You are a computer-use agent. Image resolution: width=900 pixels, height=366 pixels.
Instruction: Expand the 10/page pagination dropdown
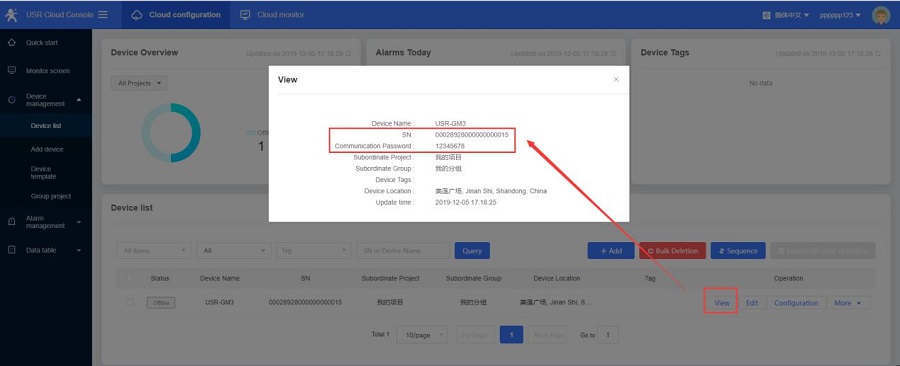pos(422,335)
